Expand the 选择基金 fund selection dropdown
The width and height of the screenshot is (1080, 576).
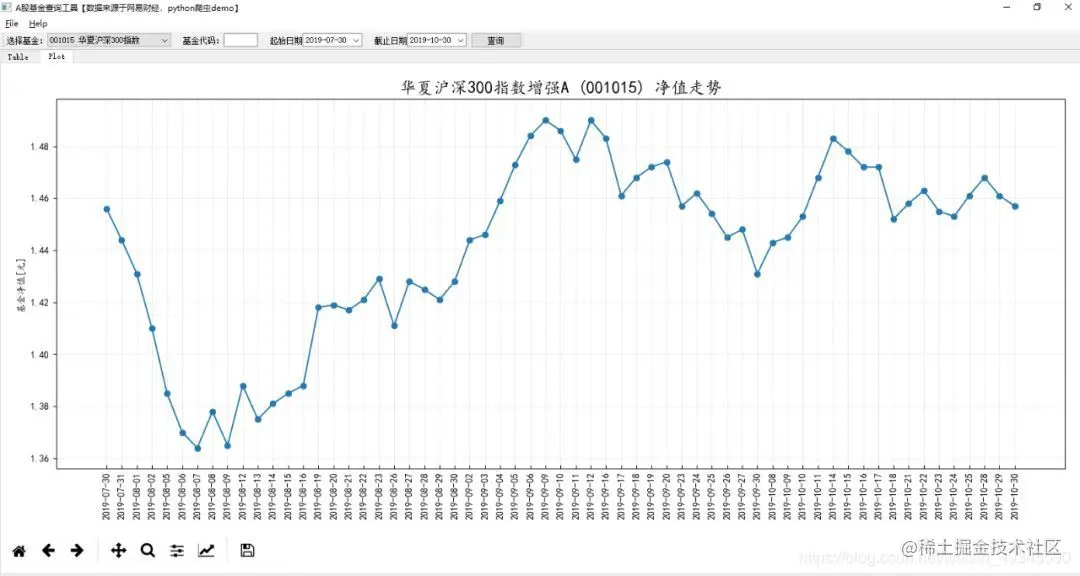[166, 40]
